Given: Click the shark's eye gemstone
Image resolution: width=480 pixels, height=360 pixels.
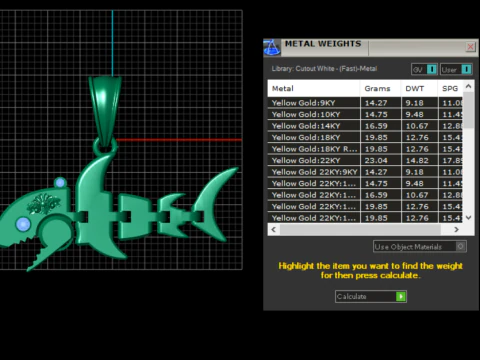Looking at the screenshot, I should (x=23, y=224).
